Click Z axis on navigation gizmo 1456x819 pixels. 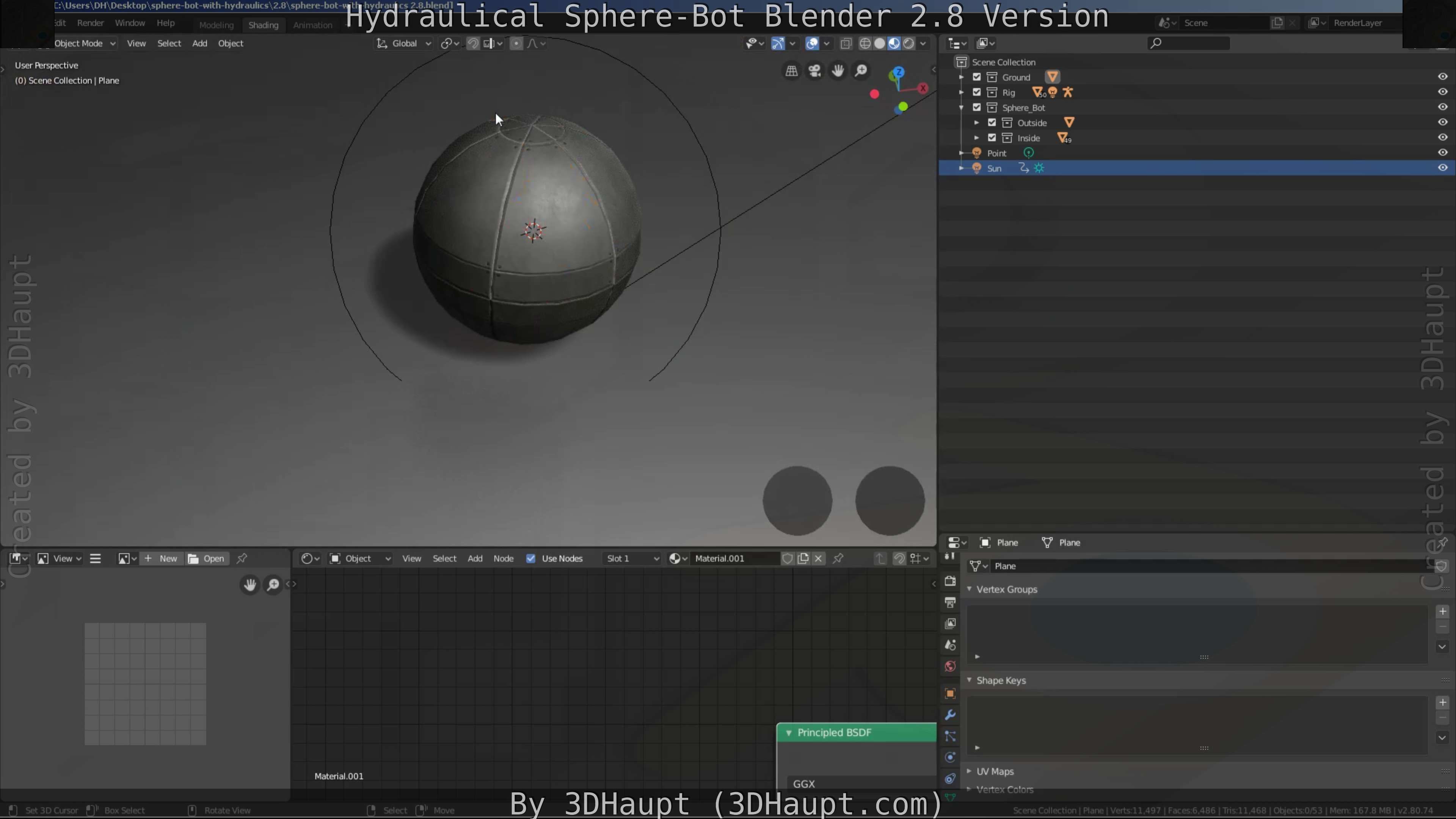(x=899, y=72)
